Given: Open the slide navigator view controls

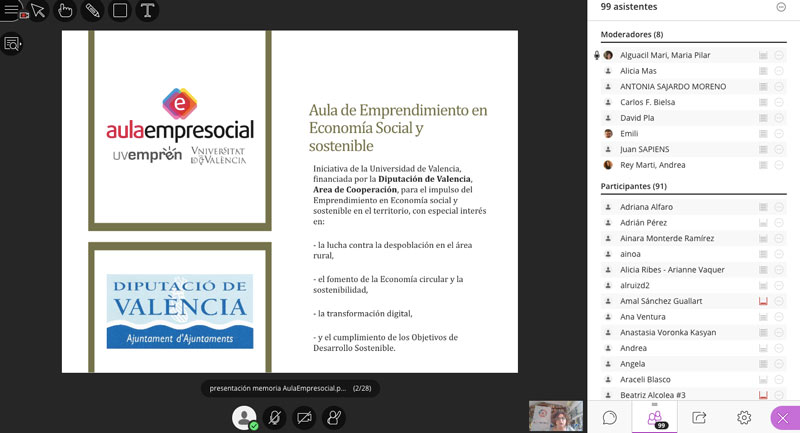Looking at the screenshot, I should pyautogui.click(x=12, y=43).
